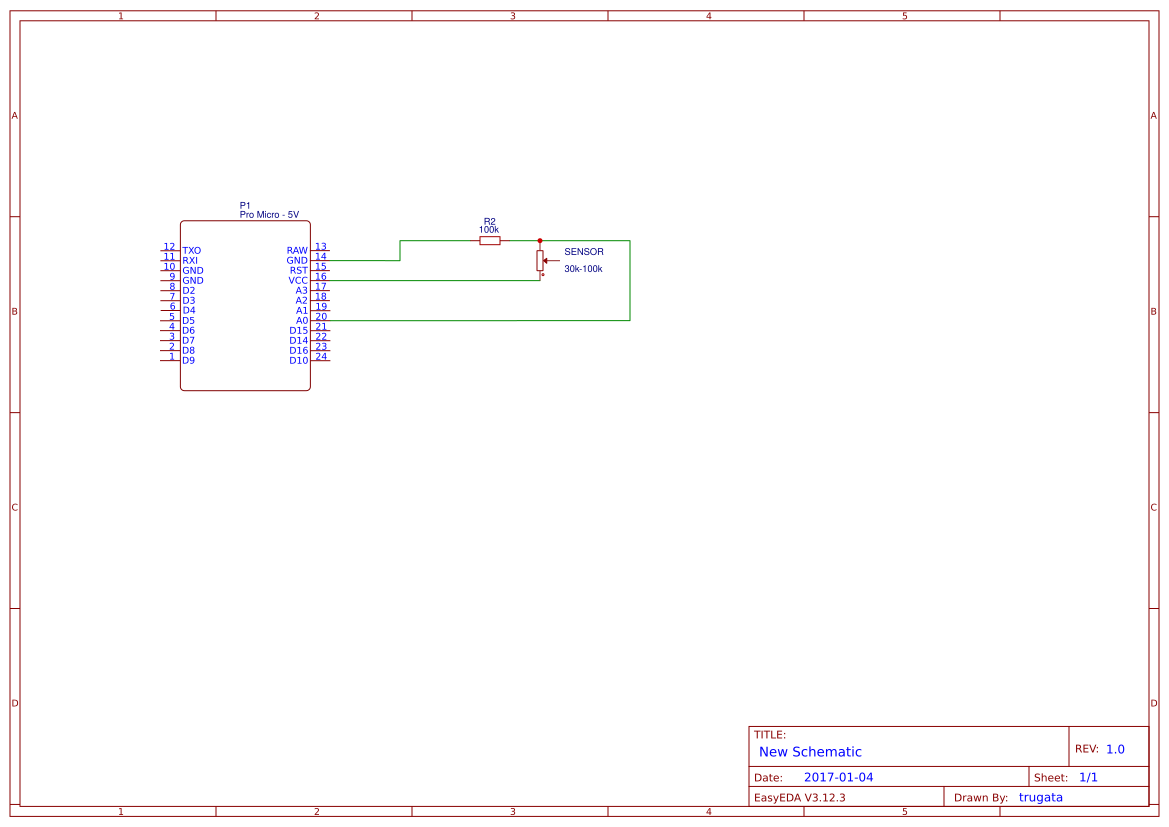Click the A3 pin label
The image size is (1169, 827).
point(302,291)
